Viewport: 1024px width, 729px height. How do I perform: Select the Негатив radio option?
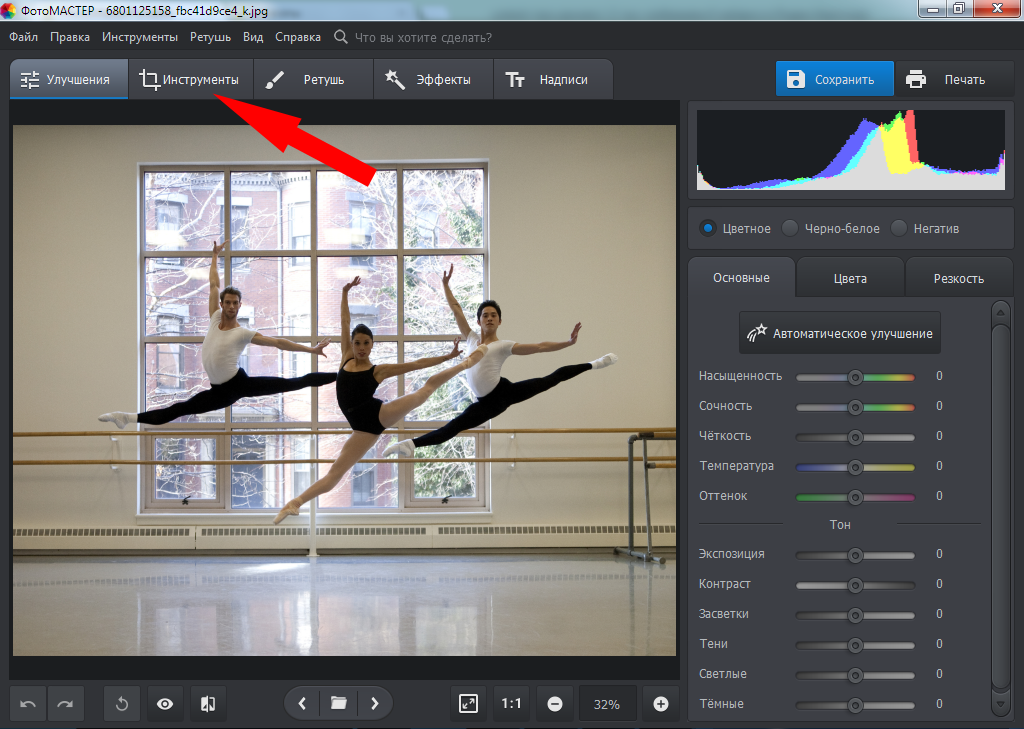pyautogui.click(x=900, y=229)
